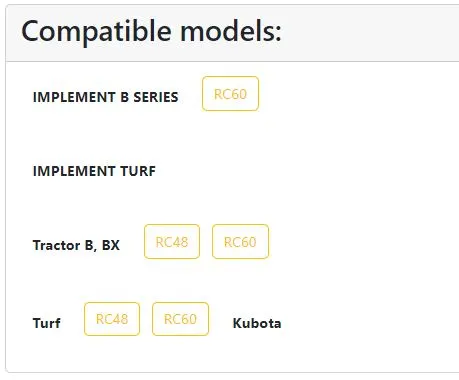
Task: Click the word SERIES in the first row
Action: pyautogui.click(x=156, y=97)
